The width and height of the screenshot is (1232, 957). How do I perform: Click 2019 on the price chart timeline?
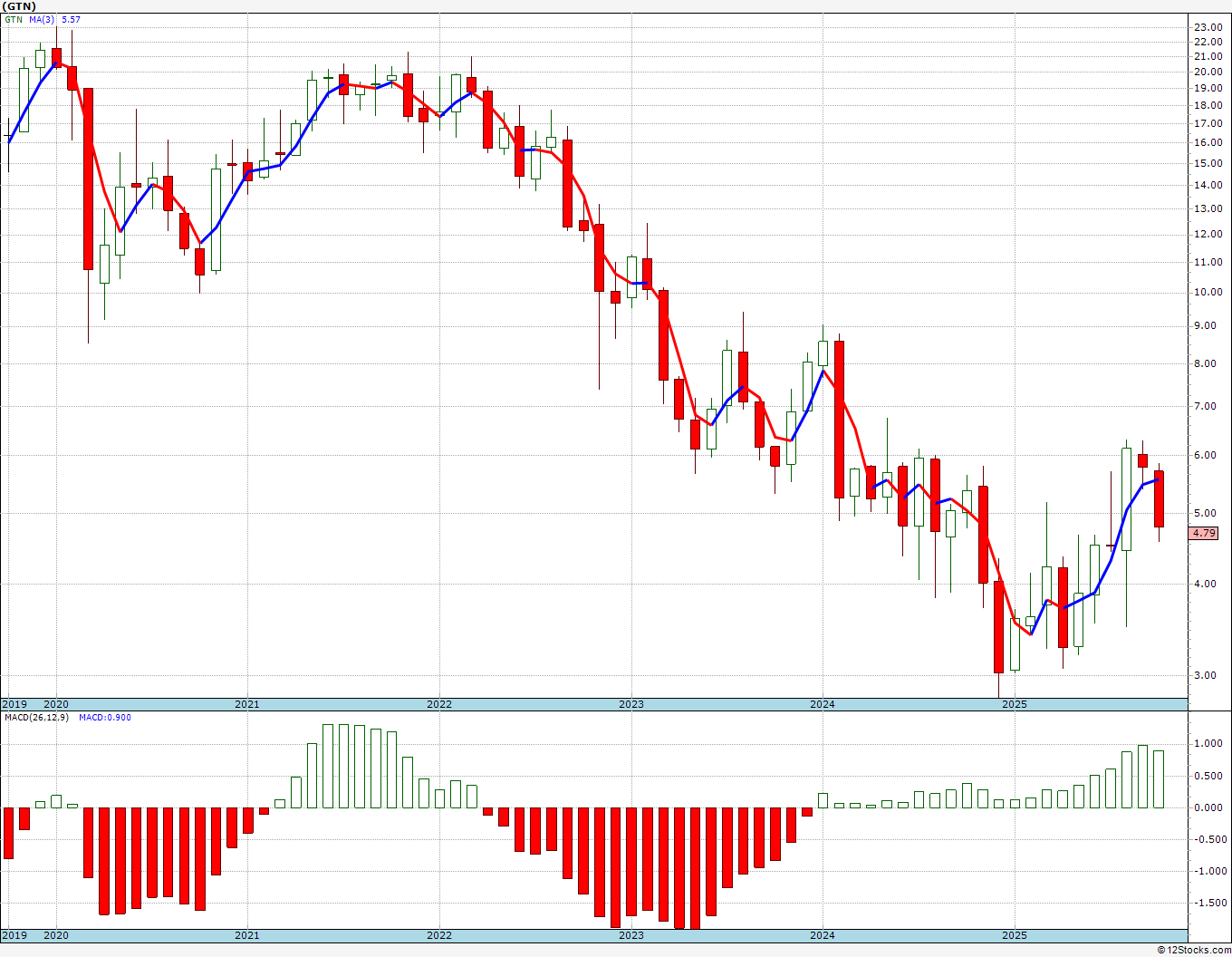(x=14, y=704)
